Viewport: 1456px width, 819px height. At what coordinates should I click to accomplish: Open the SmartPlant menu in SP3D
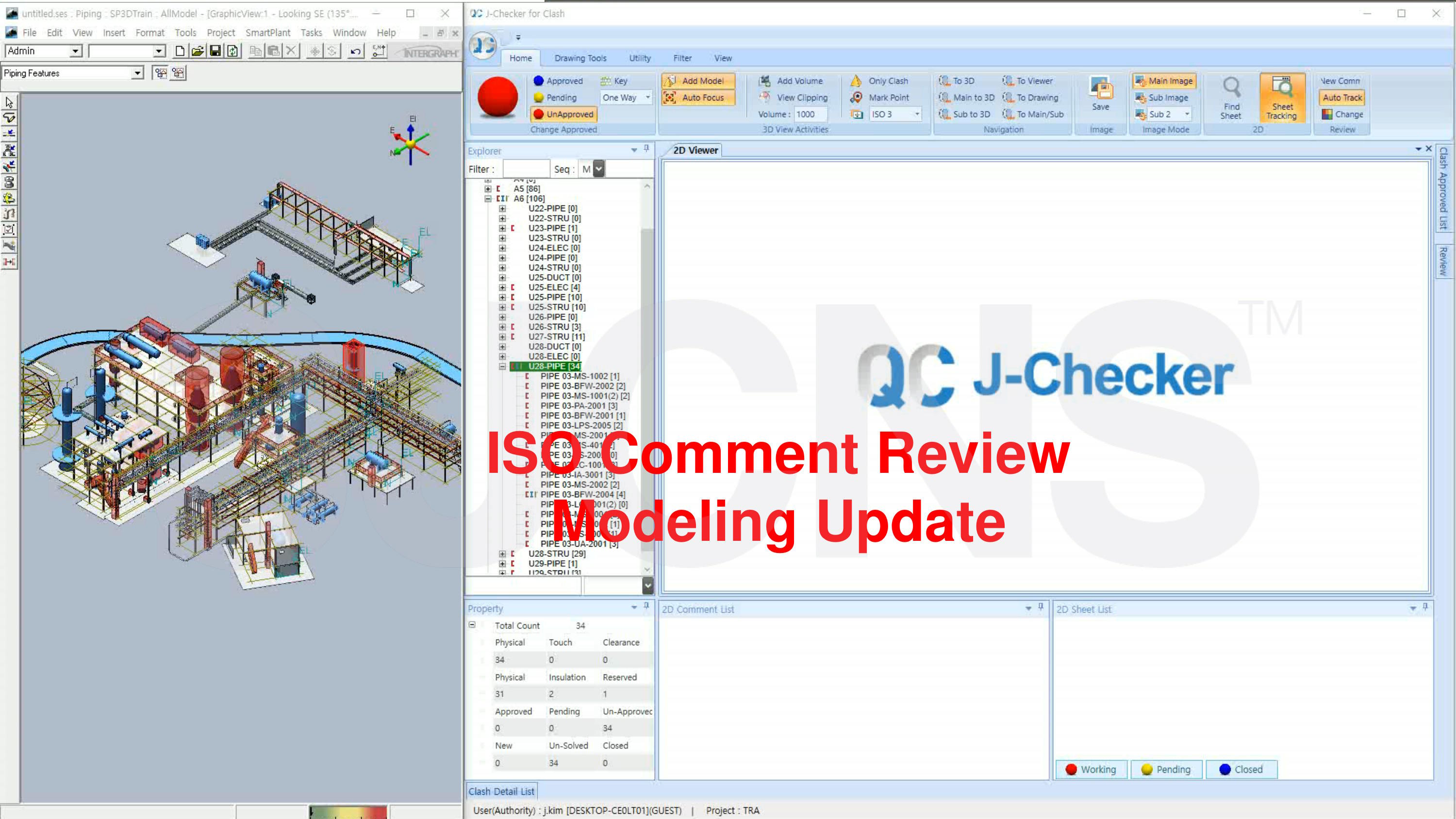point(268,33)
